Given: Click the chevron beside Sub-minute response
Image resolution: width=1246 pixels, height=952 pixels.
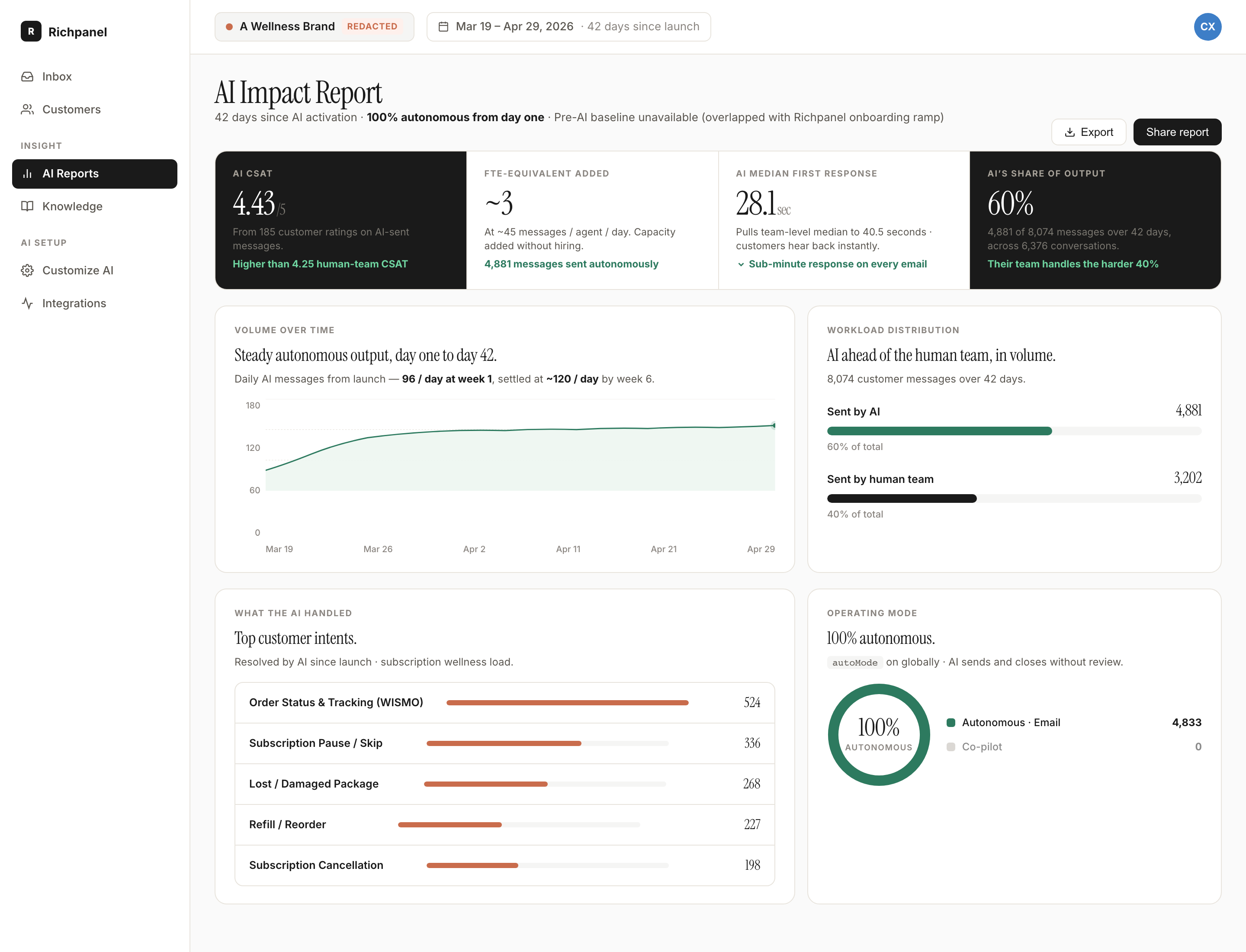Looking at the screenshot, I should click(x=741, y=264).
